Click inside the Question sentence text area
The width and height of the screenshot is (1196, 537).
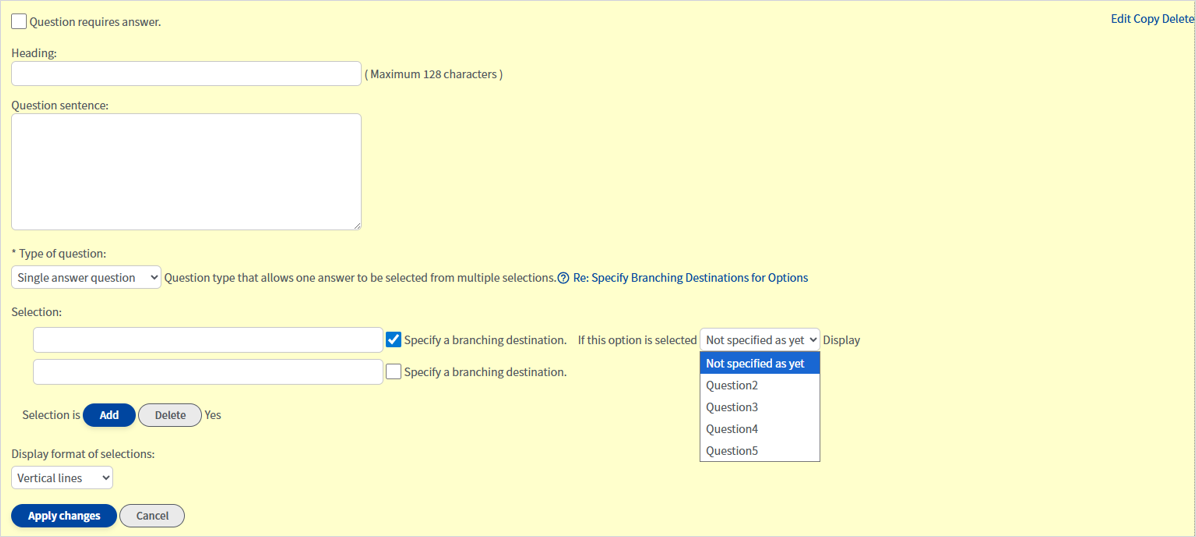click(x=186, y=172)
